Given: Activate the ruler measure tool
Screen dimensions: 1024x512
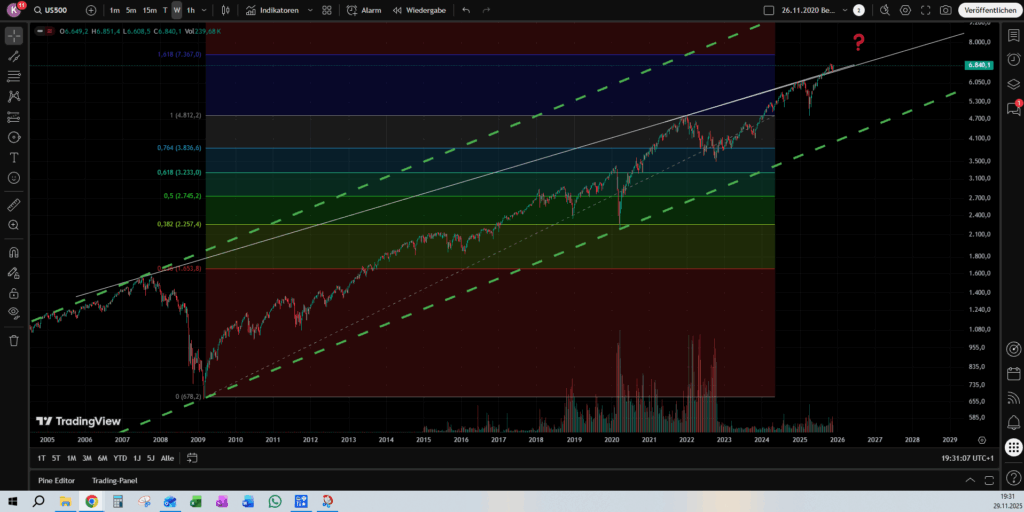Looking at the screenshot, I should point(14,204).
